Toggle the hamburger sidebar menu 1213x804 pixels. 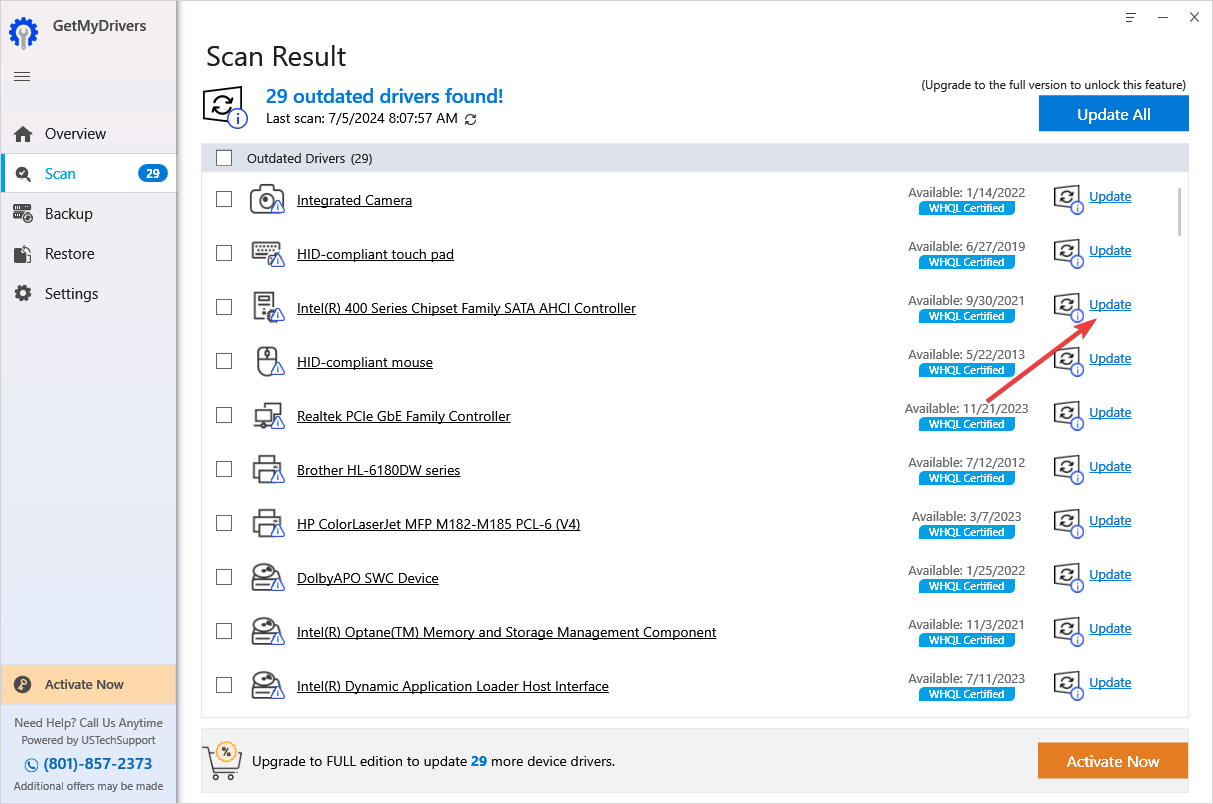tap(22, 77)
